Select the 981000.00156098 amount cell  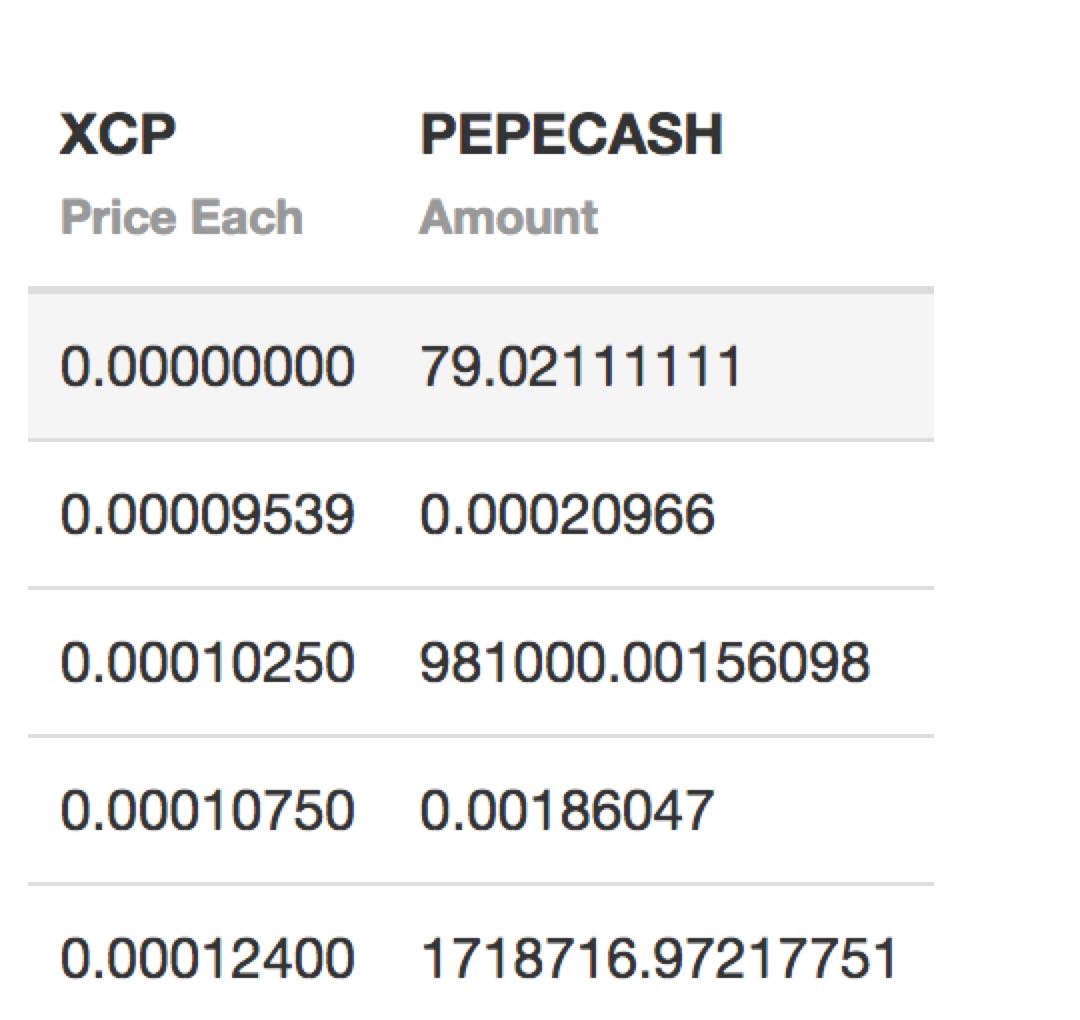(645, 663)
